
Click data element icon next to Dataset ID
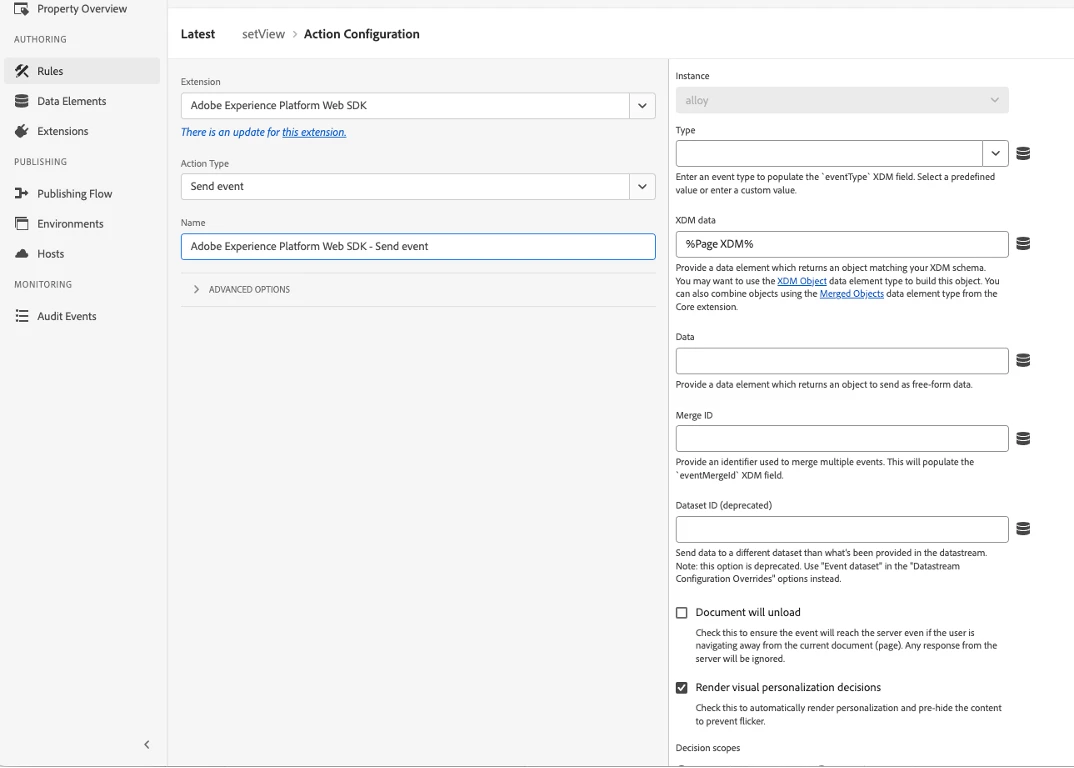click(1023, 528)
